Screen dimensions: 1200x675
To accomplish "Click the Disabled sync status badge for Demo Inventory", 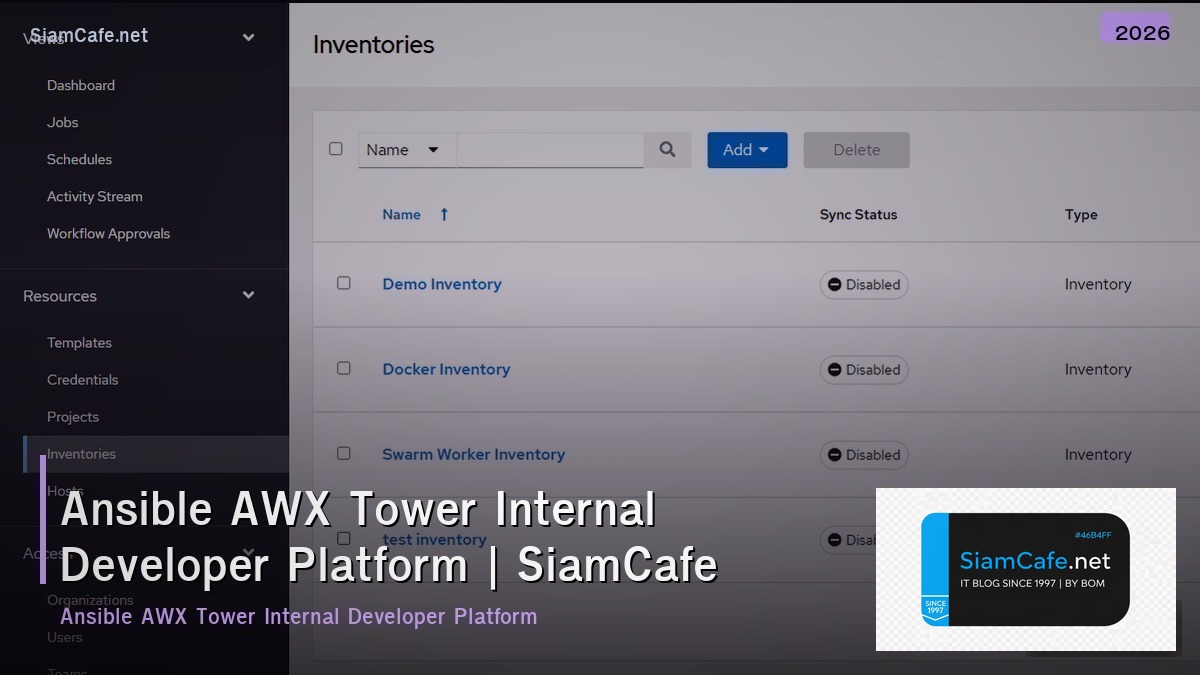I will pos(863,284).
